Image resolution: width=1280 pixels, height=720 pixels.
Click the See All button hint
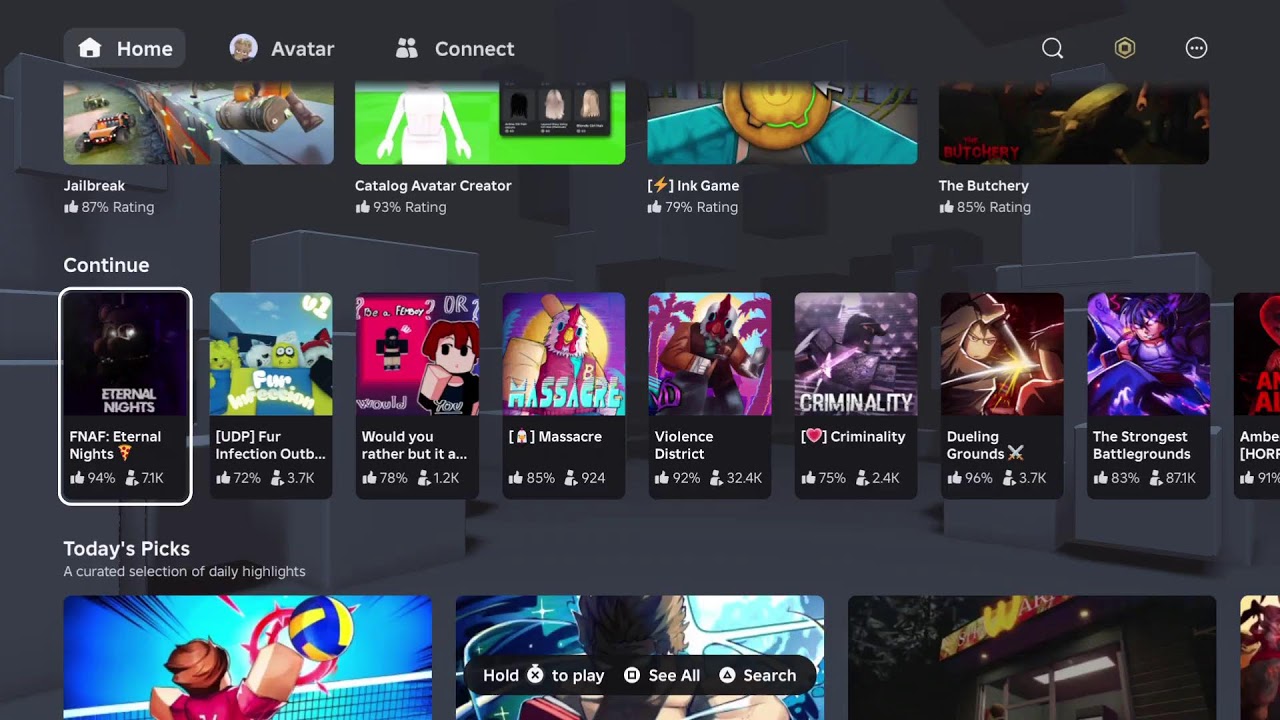[662, 675]
